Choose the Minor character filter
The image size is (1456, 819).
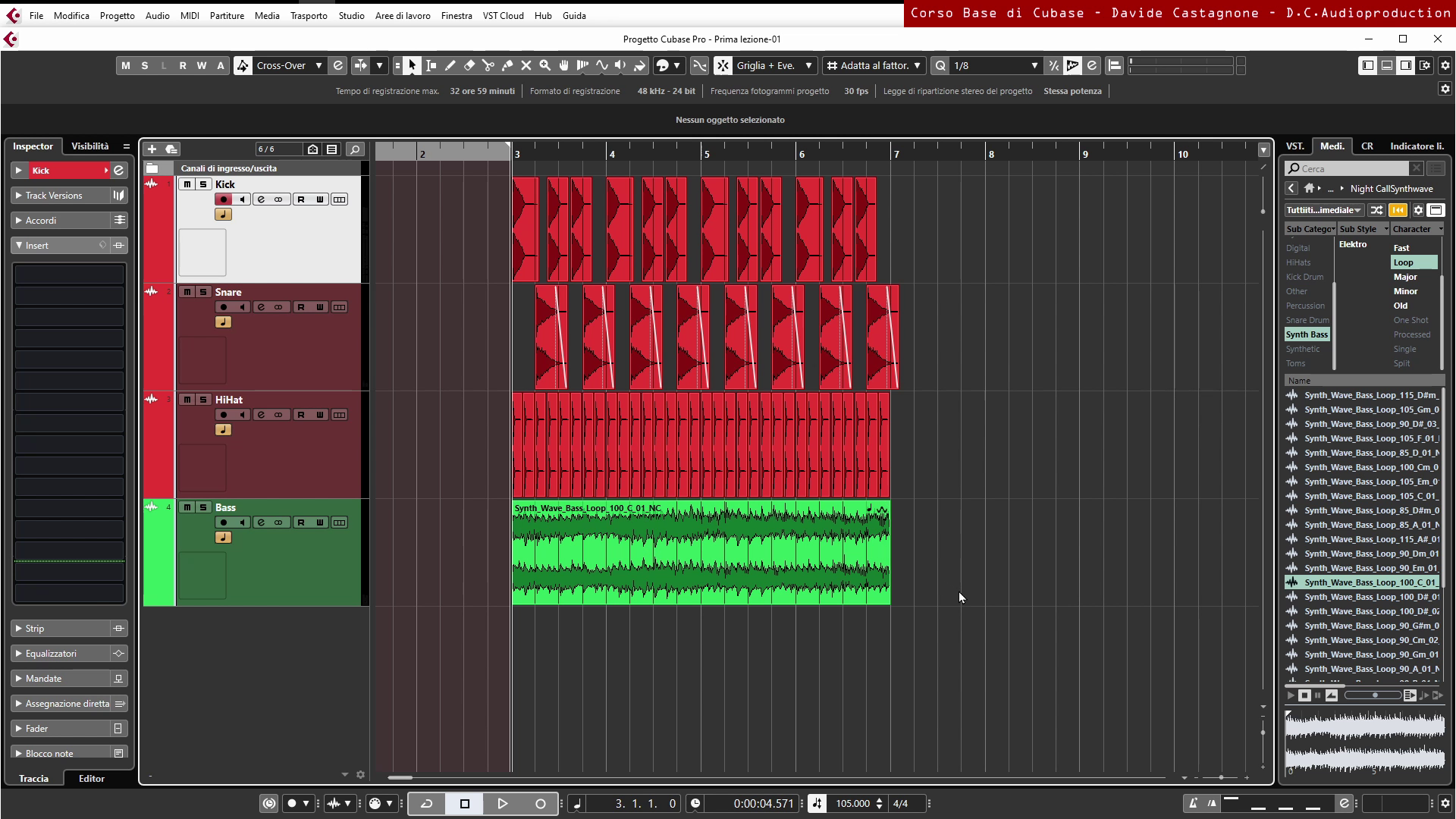(x=1405, y=292)
